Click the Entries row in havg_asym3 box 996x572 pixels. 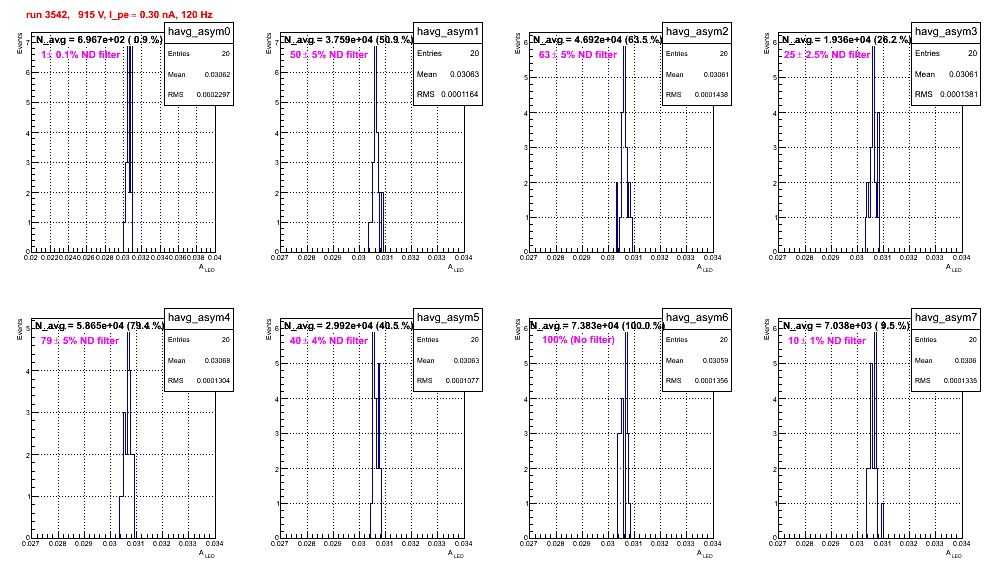pyautogui.click(x=946, y=53)
